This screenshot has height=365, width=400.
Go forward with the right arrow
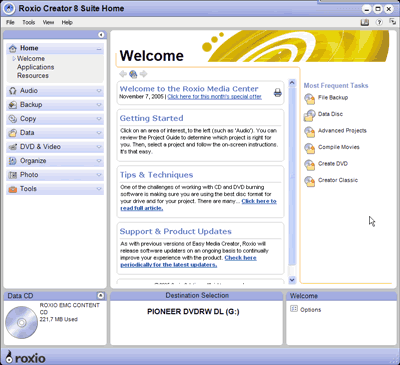coord(143,74)
